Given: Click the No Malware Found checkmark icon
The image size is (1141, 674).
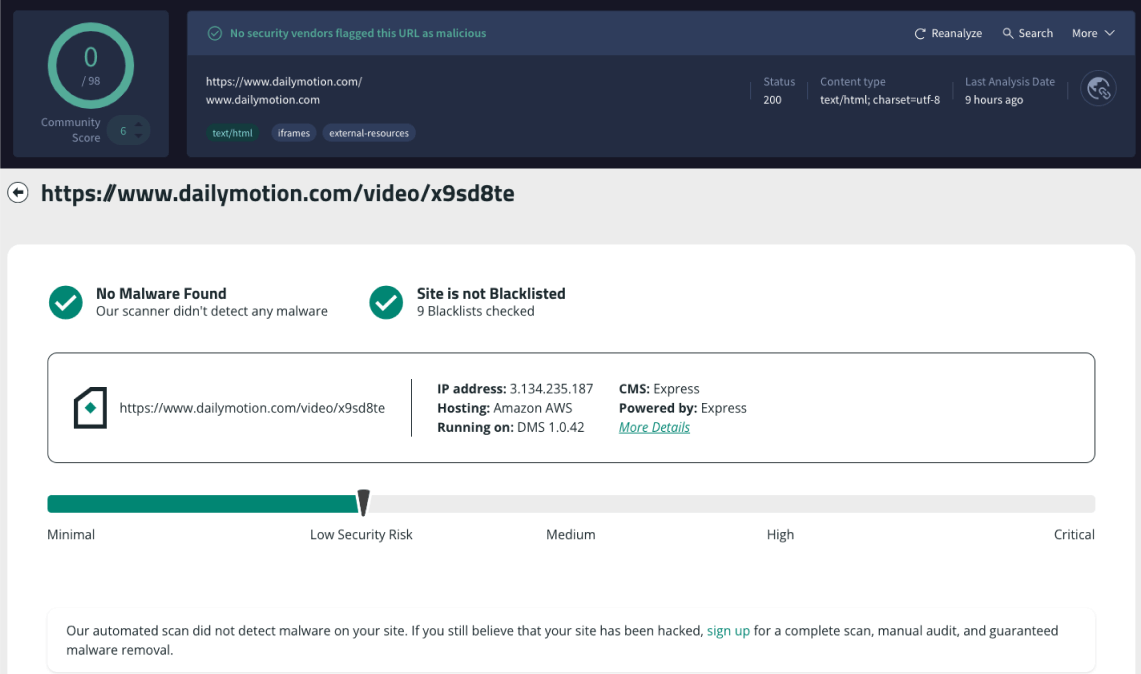Looking at the screenshot, I should tap(65, 302).
